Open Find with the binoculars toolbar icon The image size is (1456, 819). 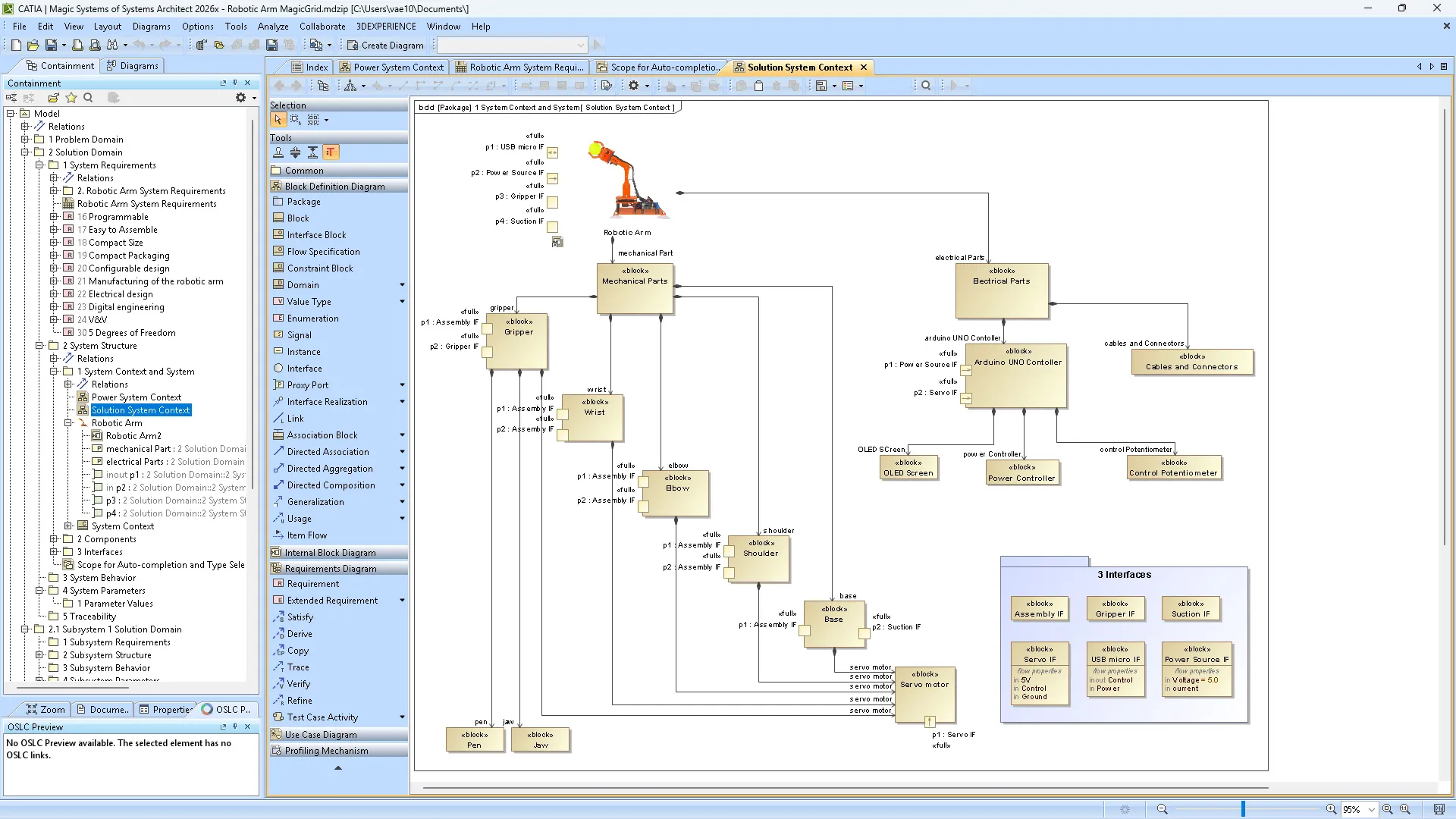click(112, 45)
